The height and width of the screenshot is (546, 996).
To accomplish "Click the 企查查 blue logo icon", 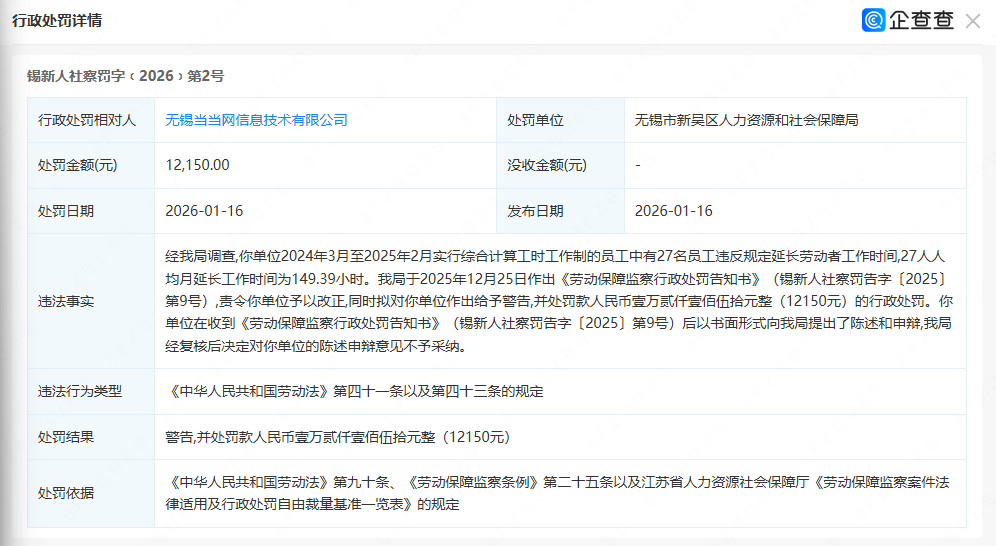I will point(874,20).
